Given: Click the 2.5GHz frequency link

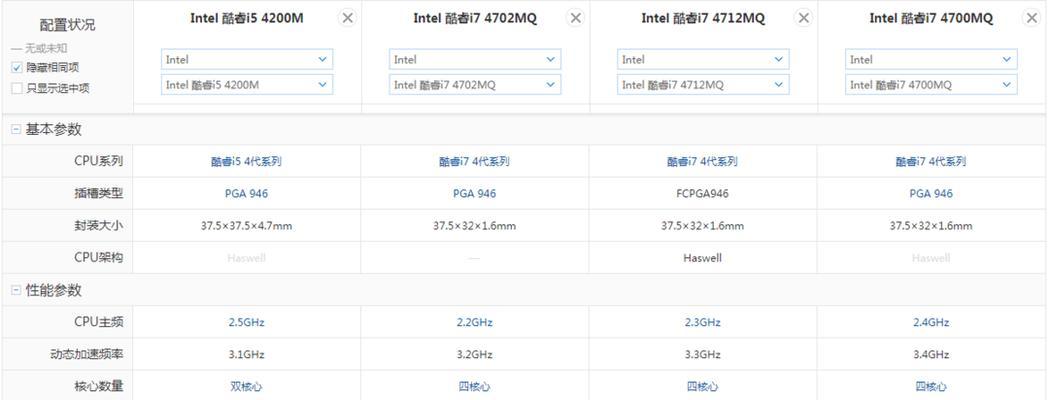Looking at the screenshot, I should pos(246,322).
